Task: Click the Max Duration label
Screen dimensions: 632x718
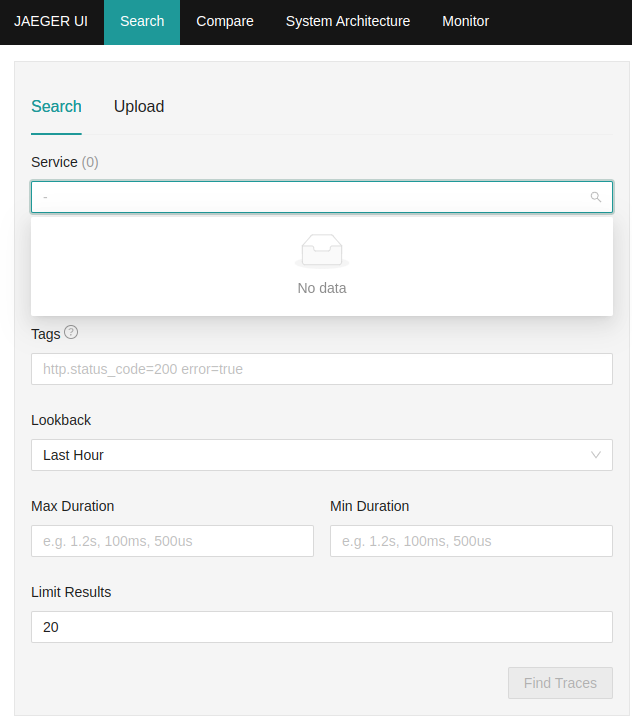Action: coord(72,506)
